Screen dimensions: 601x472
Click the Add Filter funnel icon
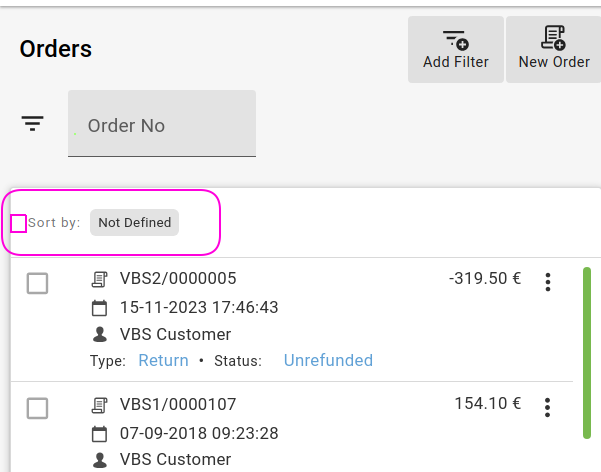[x=456, y=40]
